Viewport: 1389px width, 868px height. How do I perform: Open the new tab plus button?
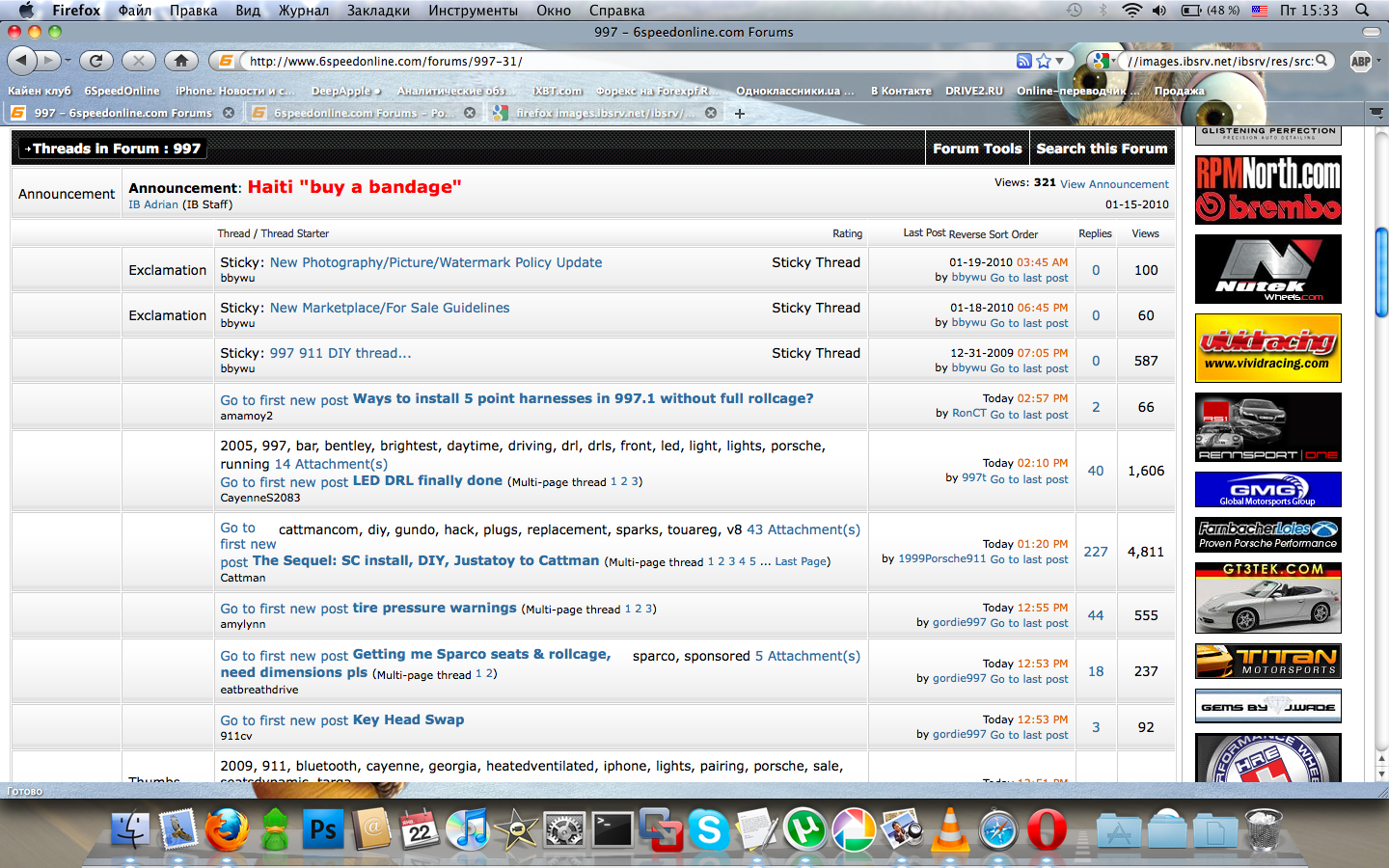(740, 113)
